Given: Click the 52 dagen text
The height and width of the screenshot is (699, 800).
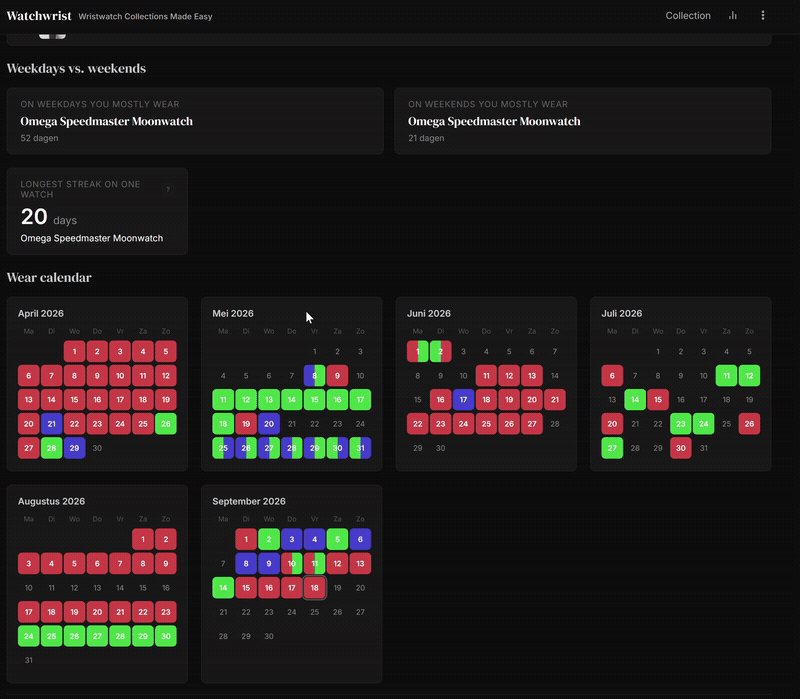Looking at the screenshot, I should coord(39,138).
